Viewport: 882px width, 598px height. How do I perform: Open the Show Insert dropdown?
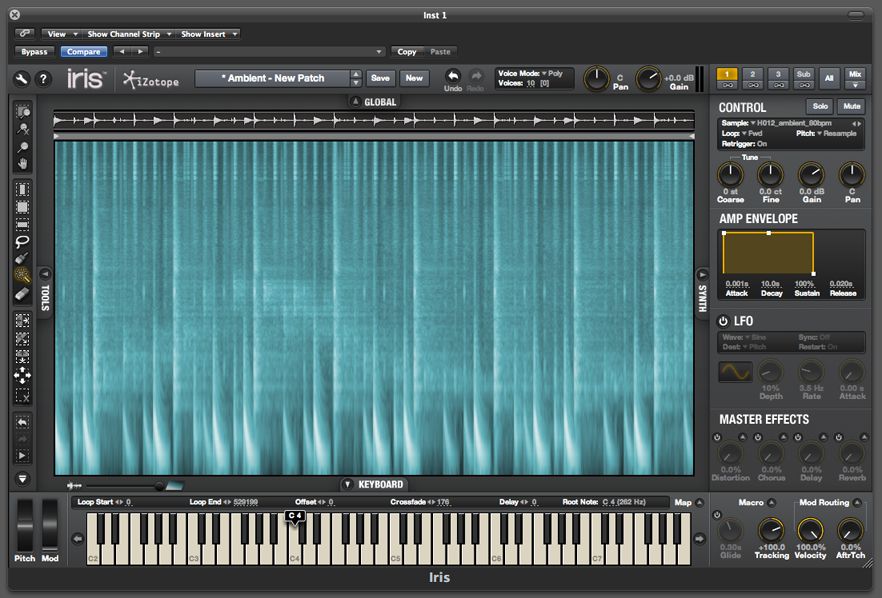tap(208, 34)
